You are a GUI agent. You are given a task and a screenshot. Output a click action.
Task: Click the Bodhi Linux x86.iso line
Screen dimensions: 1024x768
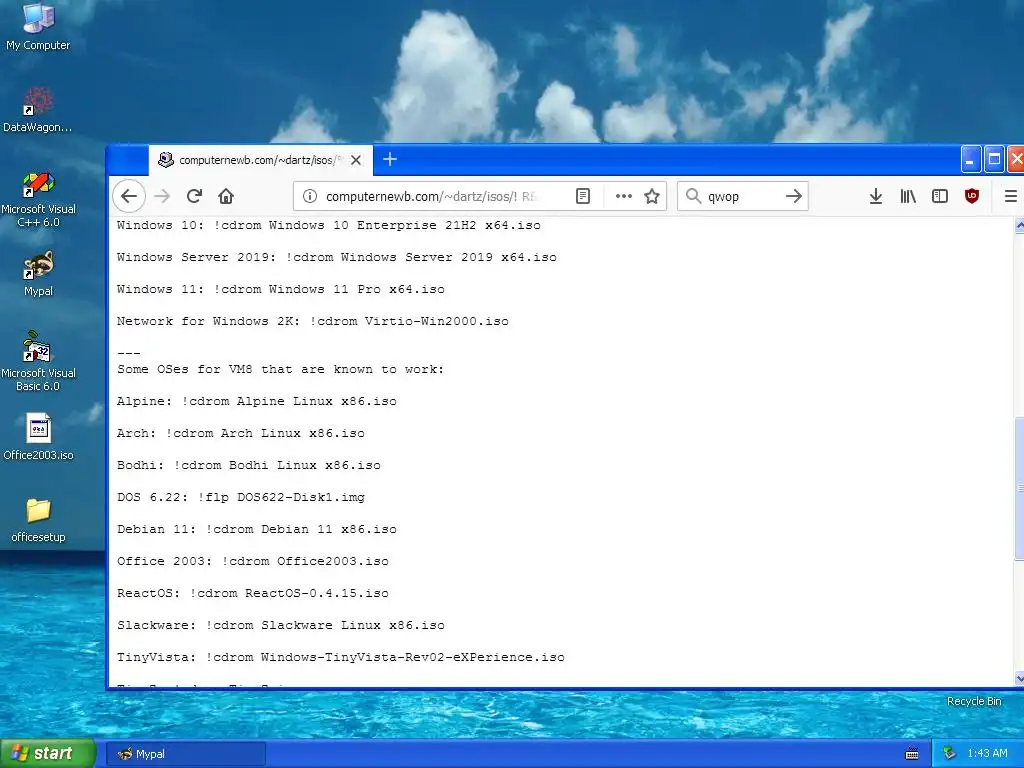click(x=249, y=466)
